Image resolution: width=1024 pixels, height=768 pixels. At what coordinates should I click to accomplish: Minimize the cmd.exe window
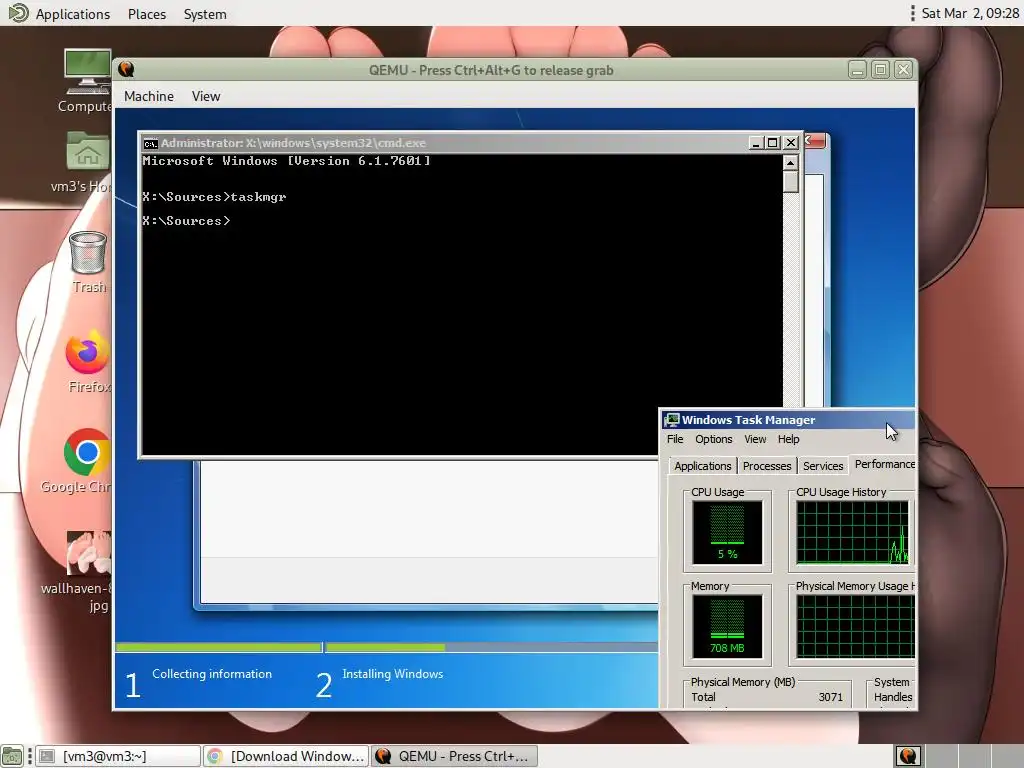tap(756, 142)
